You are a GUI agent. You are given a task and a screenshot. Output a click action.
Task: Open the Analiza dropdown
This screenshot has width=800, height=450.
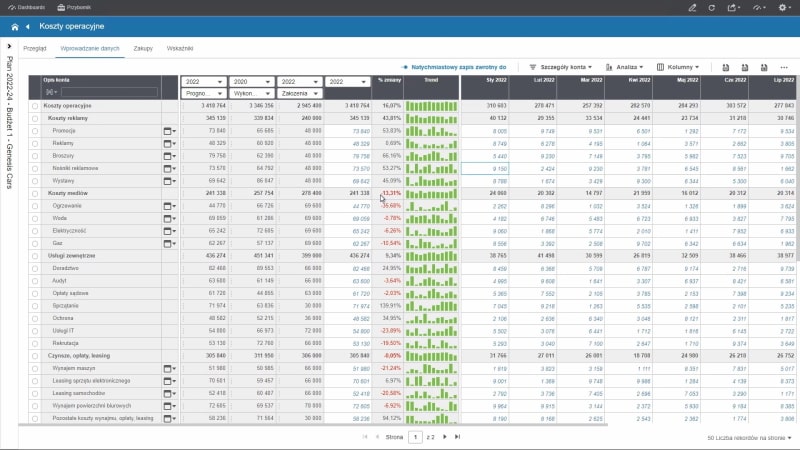[x=624, y=67]
